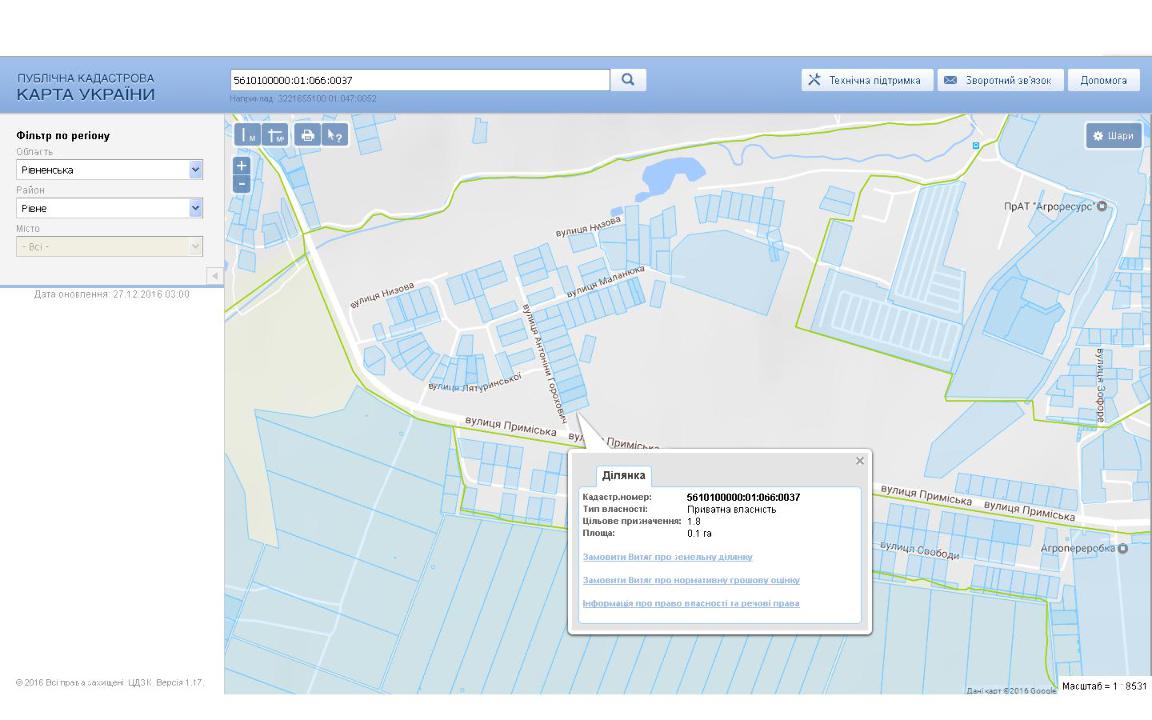Viewport: 1152px width, 720px height.
Task: Open the Шари layers panel
Action: click(1114, 136)
